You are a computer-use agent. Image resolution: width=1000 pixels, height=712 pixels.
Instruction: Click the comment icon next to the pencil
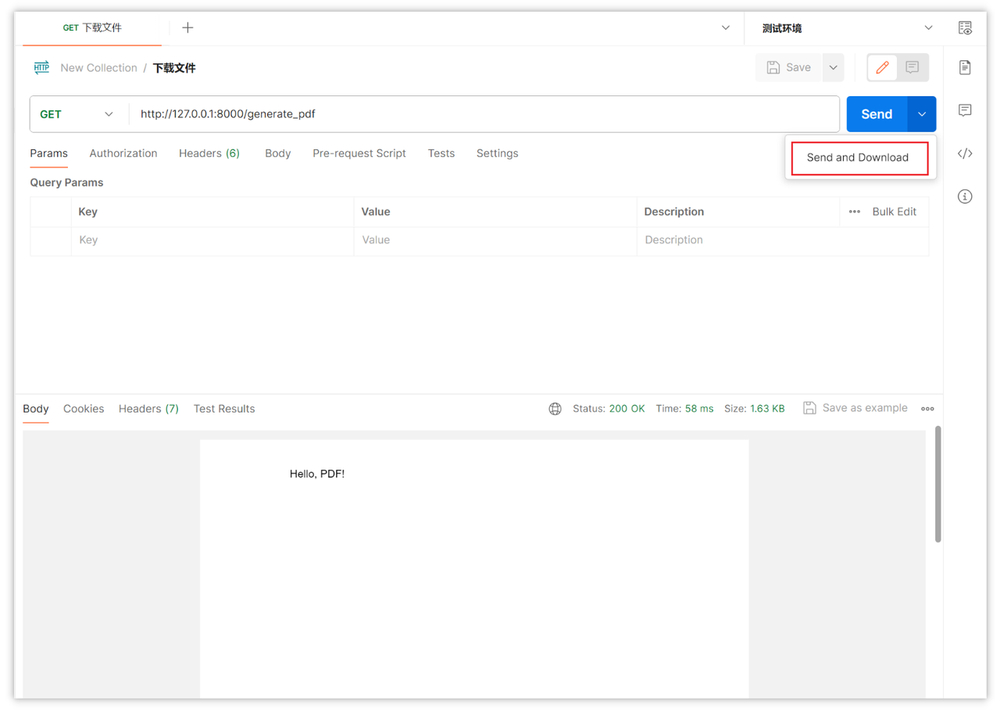tap(911, 67)
